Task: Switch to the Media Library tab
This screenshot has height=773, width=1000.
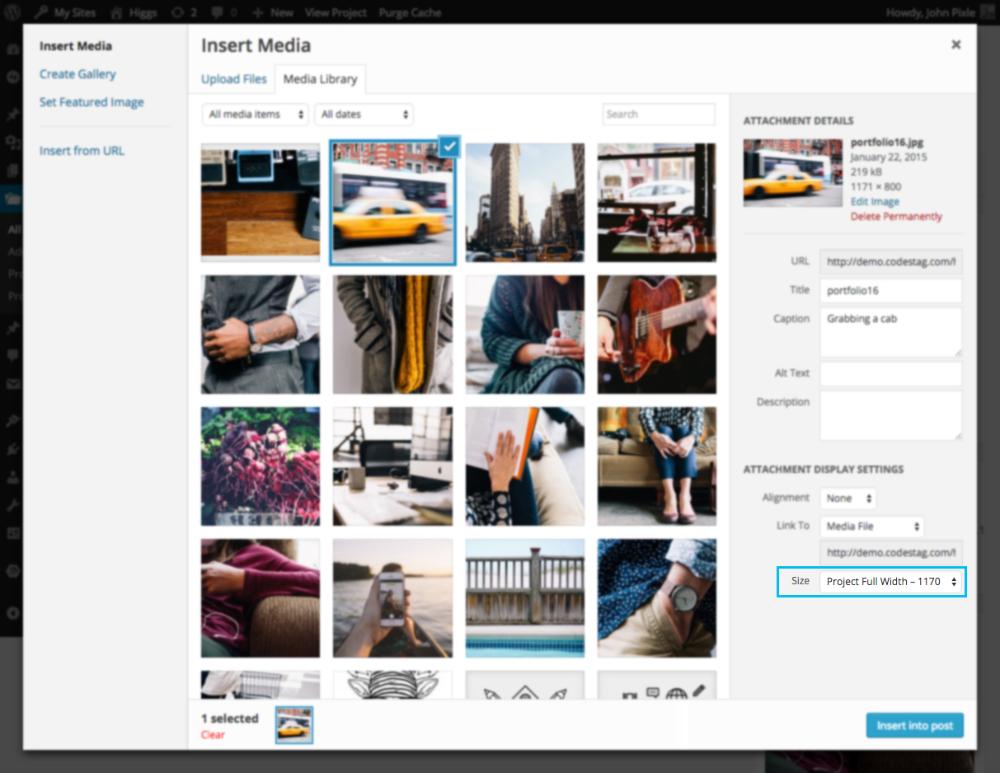Action: coord(320,79)
